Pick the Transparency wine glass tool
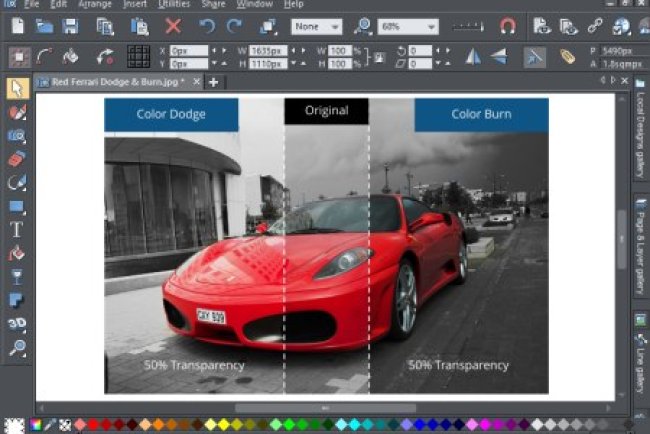 coord(16,276)
